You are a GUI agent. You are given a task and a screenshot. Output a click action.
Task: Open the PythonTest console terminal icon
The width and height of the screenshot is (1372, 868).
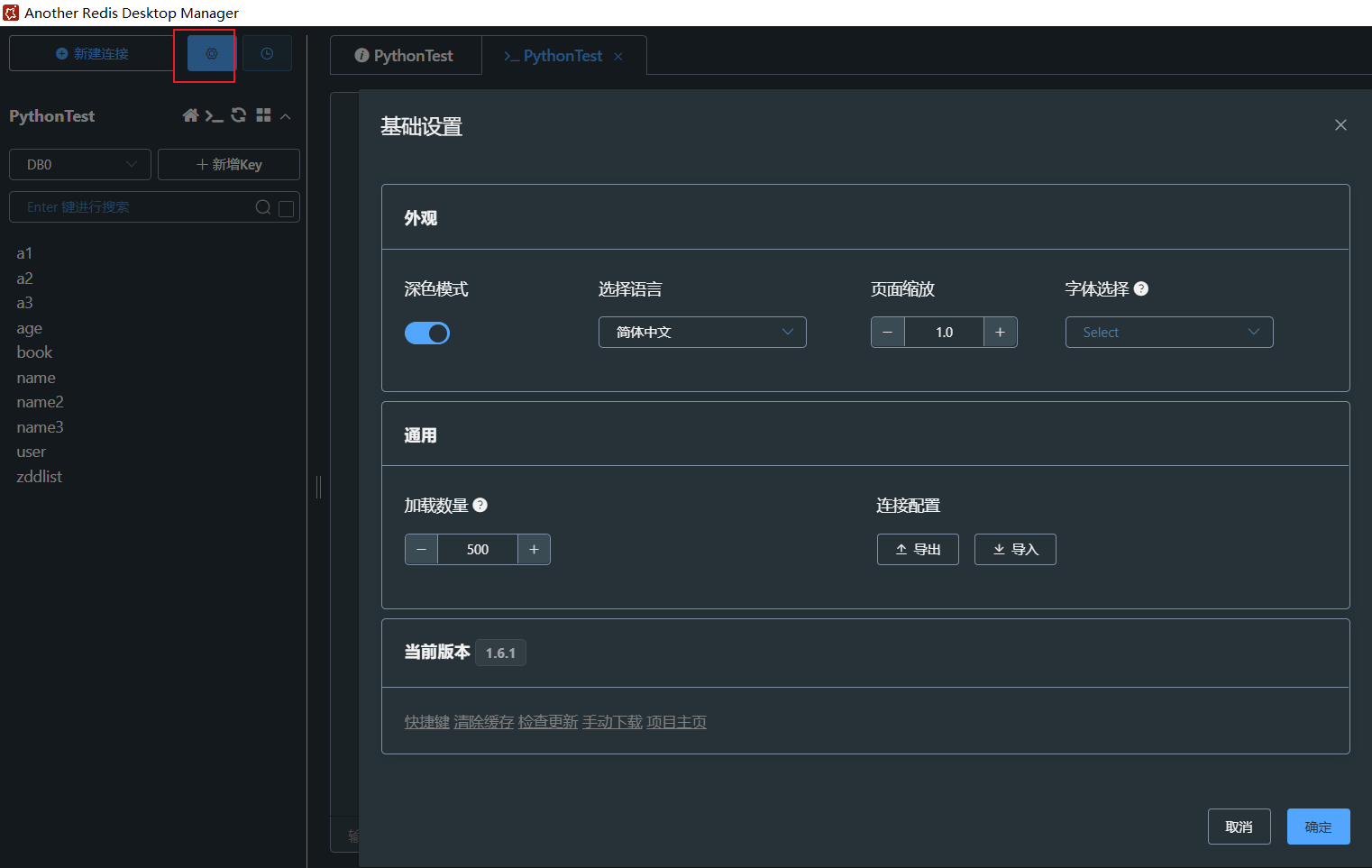coord(214,115)
